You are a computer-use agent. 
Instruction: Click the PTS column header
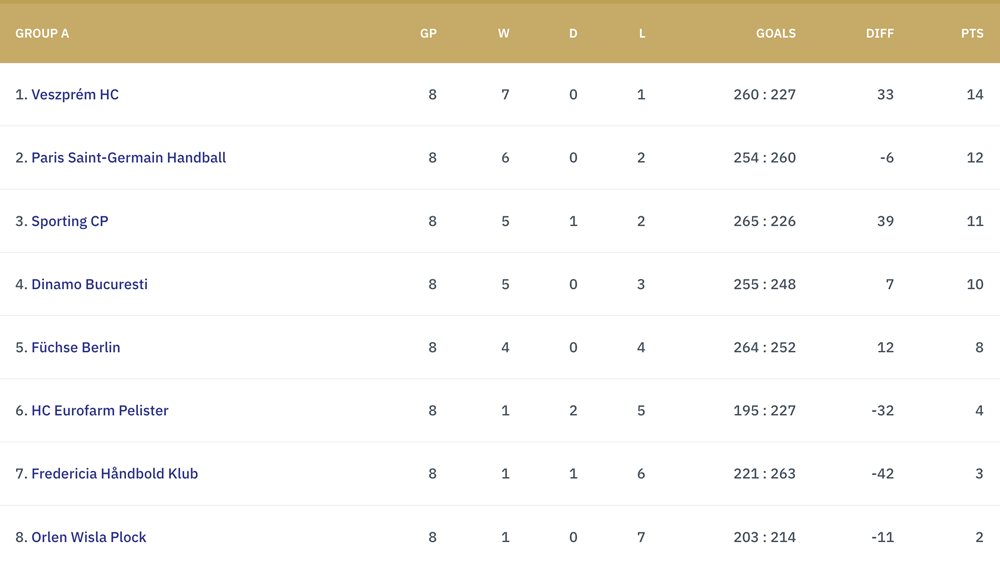tap(973, 33)
